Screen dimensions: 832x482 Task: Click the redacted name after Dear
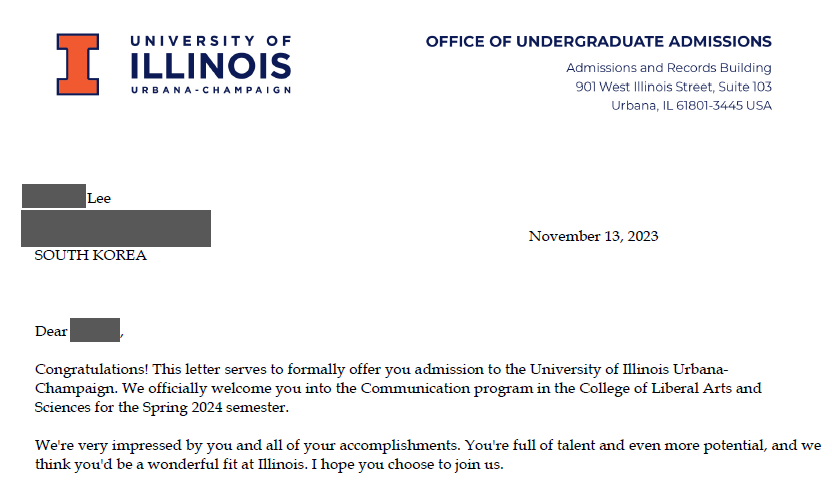tap(95, 330)
